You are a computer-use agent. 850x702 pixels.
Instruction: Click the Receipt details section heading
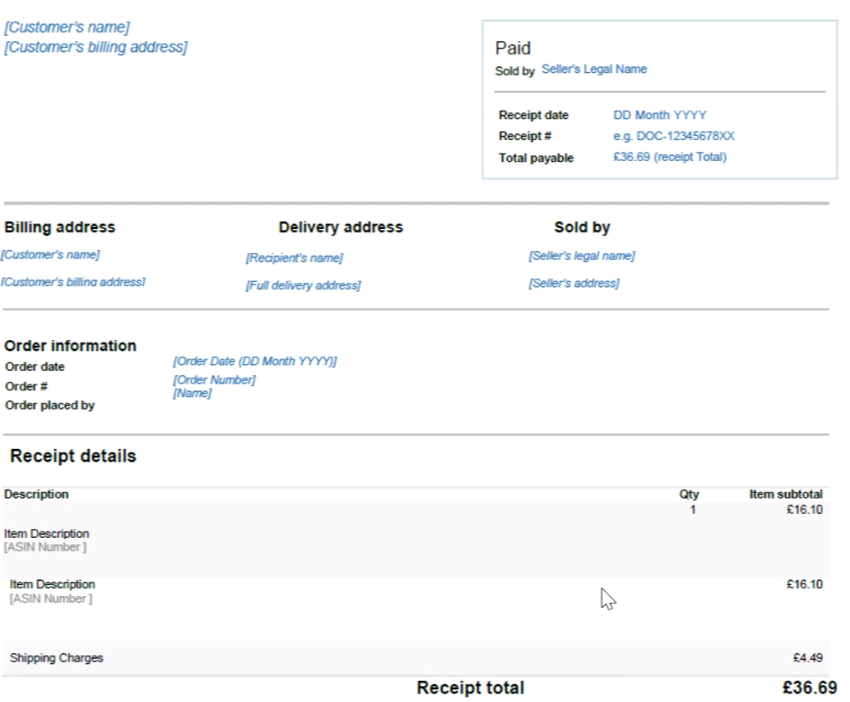(x=73, y=456)
